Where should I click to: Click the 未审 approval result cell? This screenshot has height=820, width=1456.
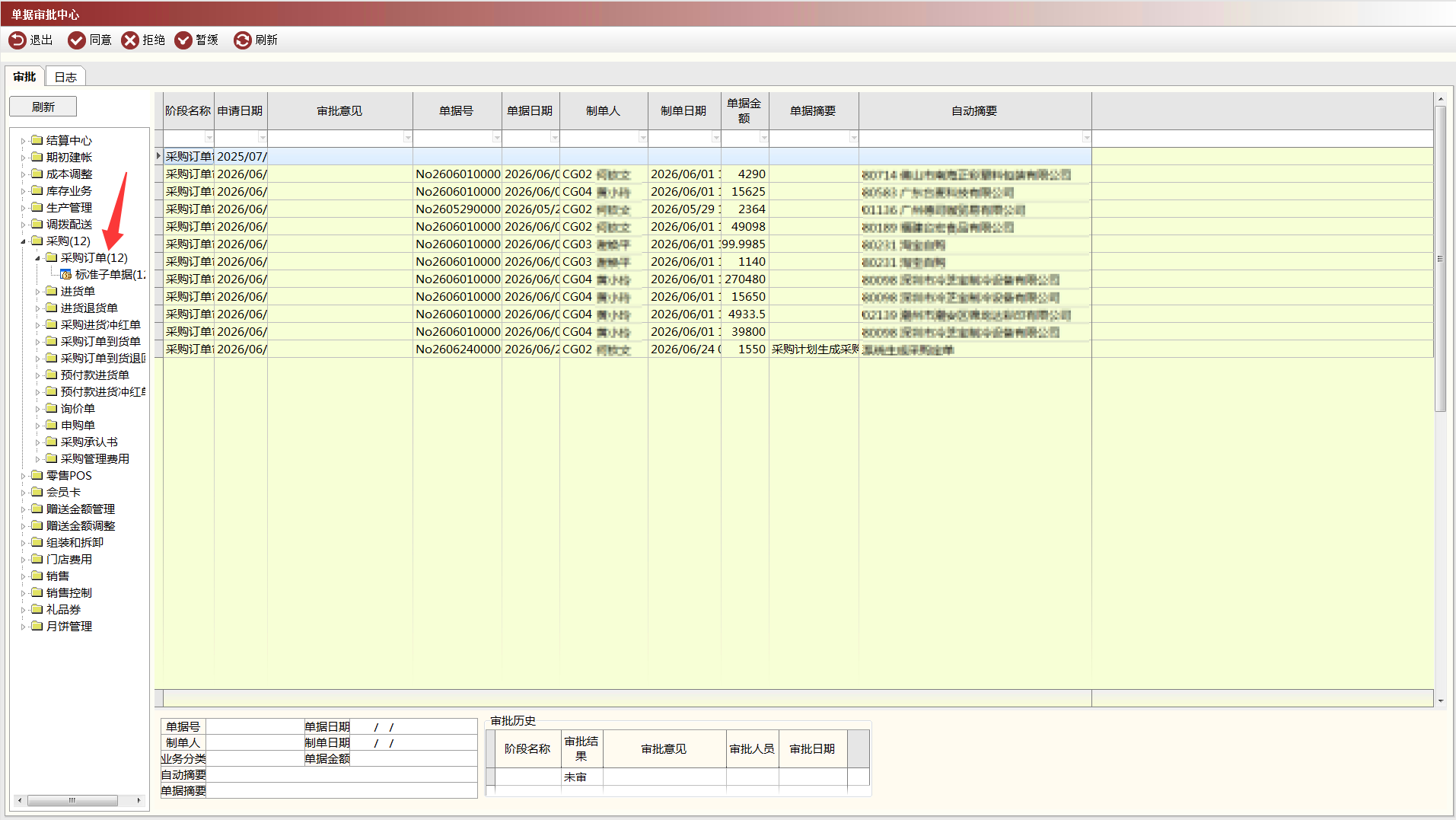coord(581,777)
